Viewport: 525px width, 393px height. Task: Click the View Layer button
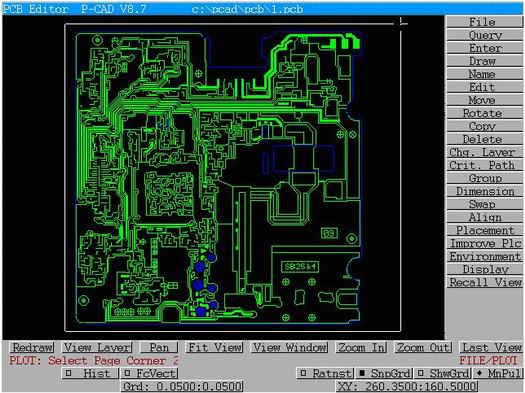click(x=97, y=347)
